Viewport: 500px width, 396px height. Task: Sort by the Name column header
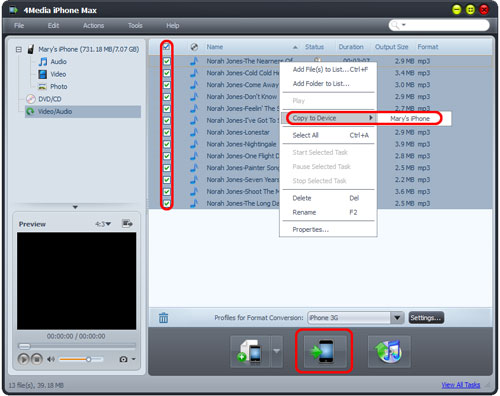click(215, 47)
